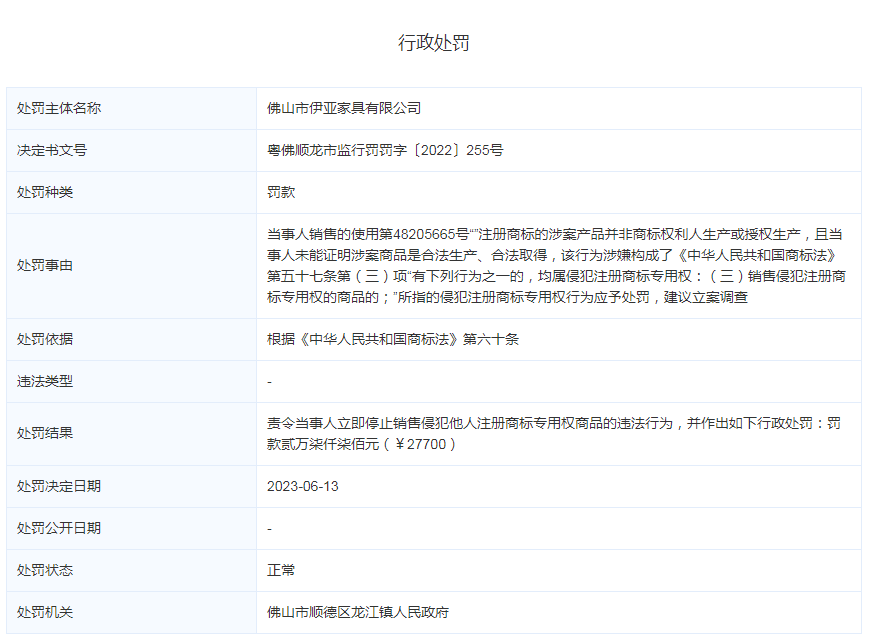
Task: Click penalty result text mentioning ¥27700
Action: pos(553,433)
